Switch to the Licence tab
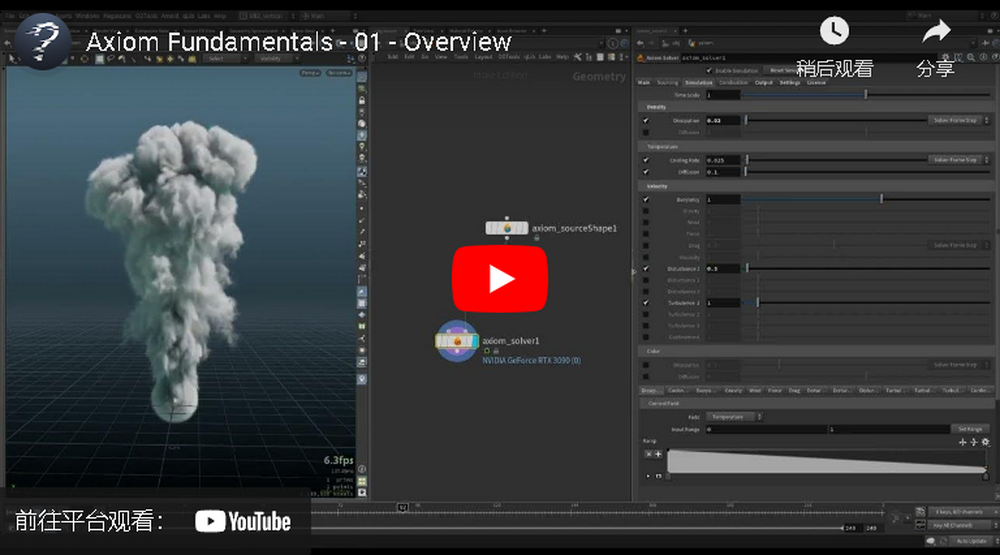The image size is (1000, 555). (x=816, y=83)
